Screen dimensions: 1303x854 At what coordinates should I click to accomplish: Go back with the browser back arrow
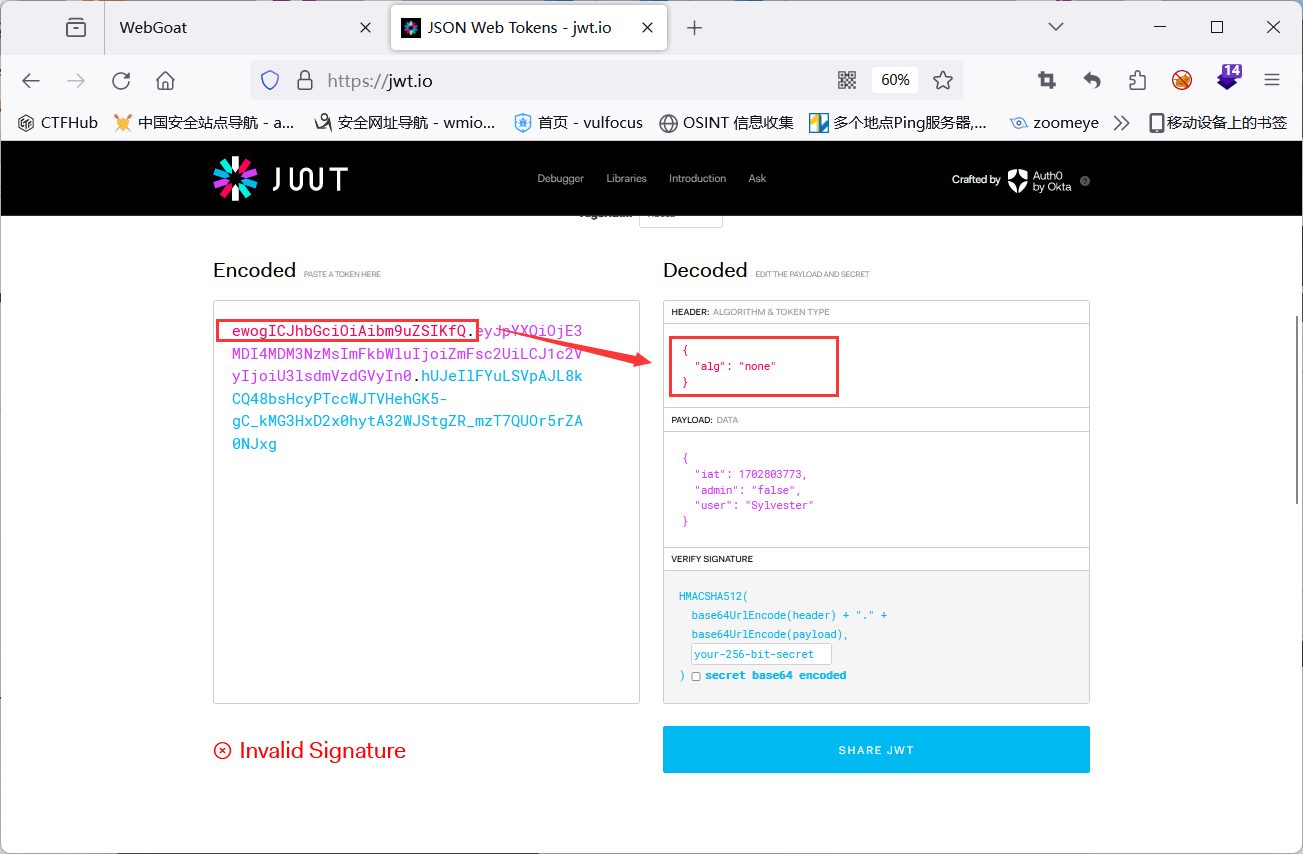31,81
